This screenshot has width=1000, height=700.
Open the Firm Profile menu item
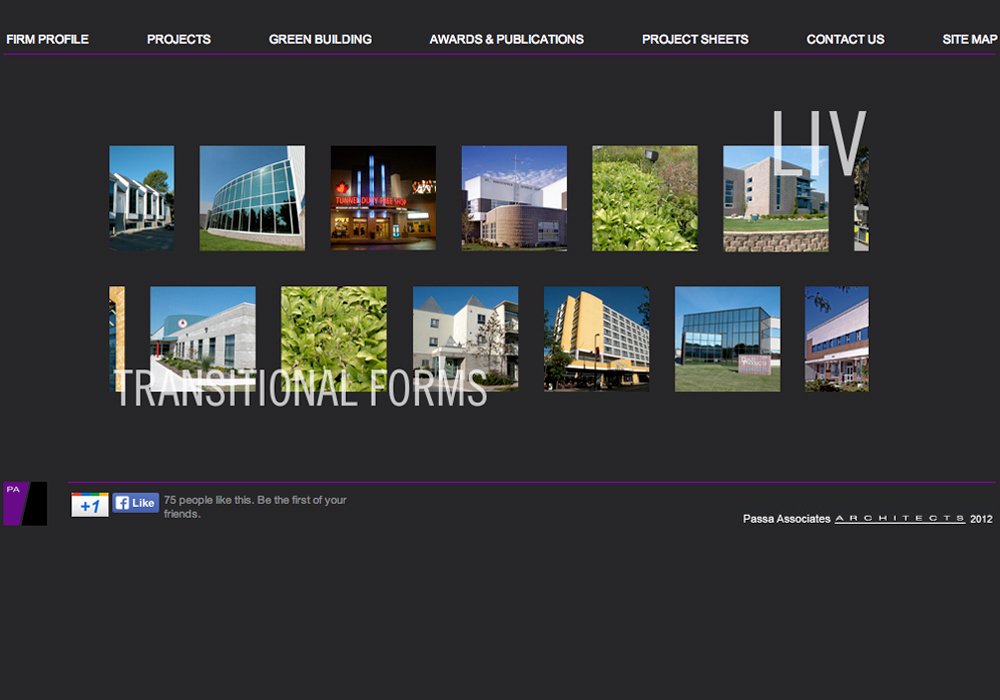click(47, 39)
